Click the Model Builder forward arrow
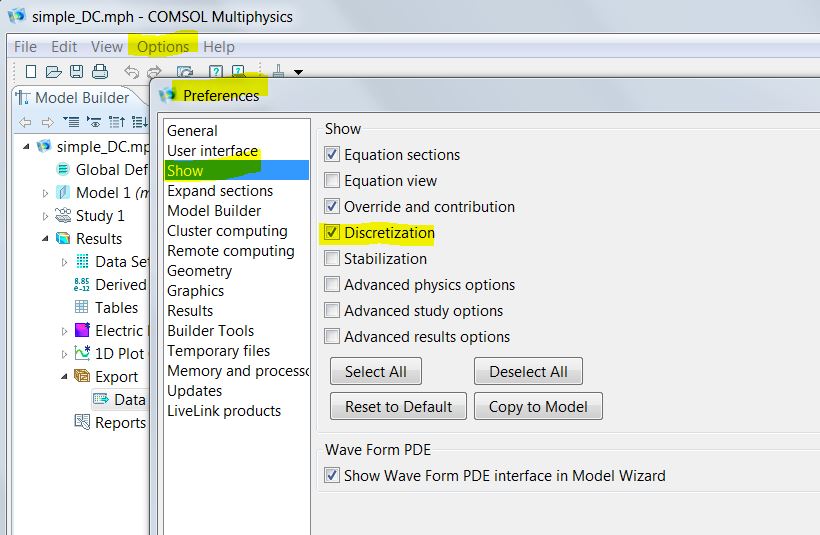 click(48, 122)
